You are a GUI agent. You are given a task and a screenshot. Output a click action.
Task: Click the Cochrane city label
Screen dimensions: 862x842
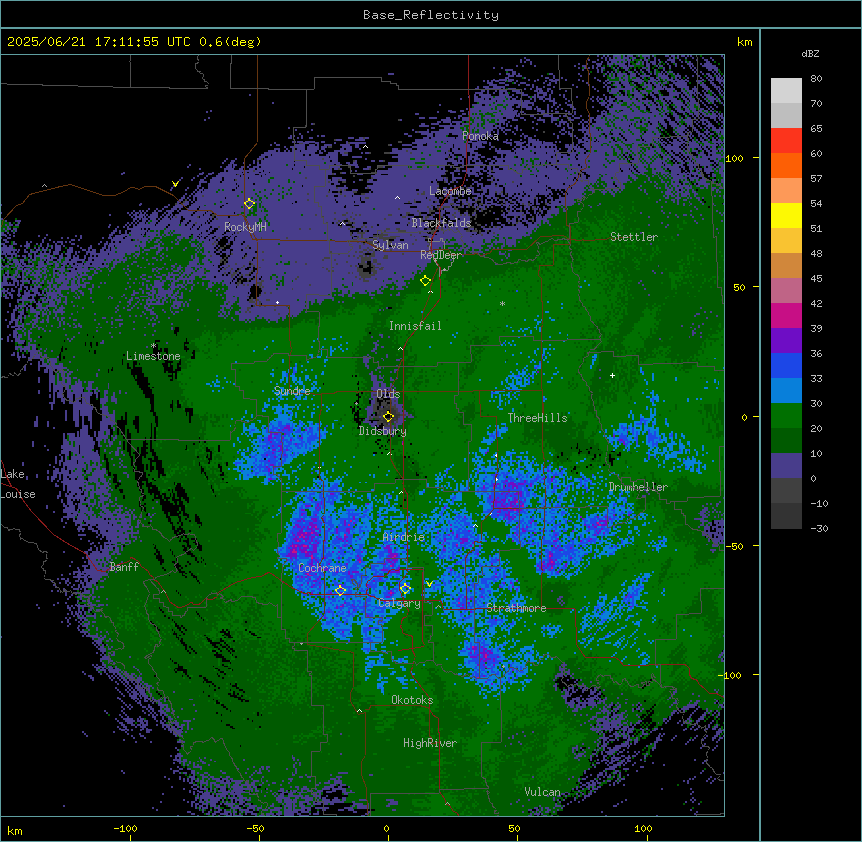tap(322, 568)
